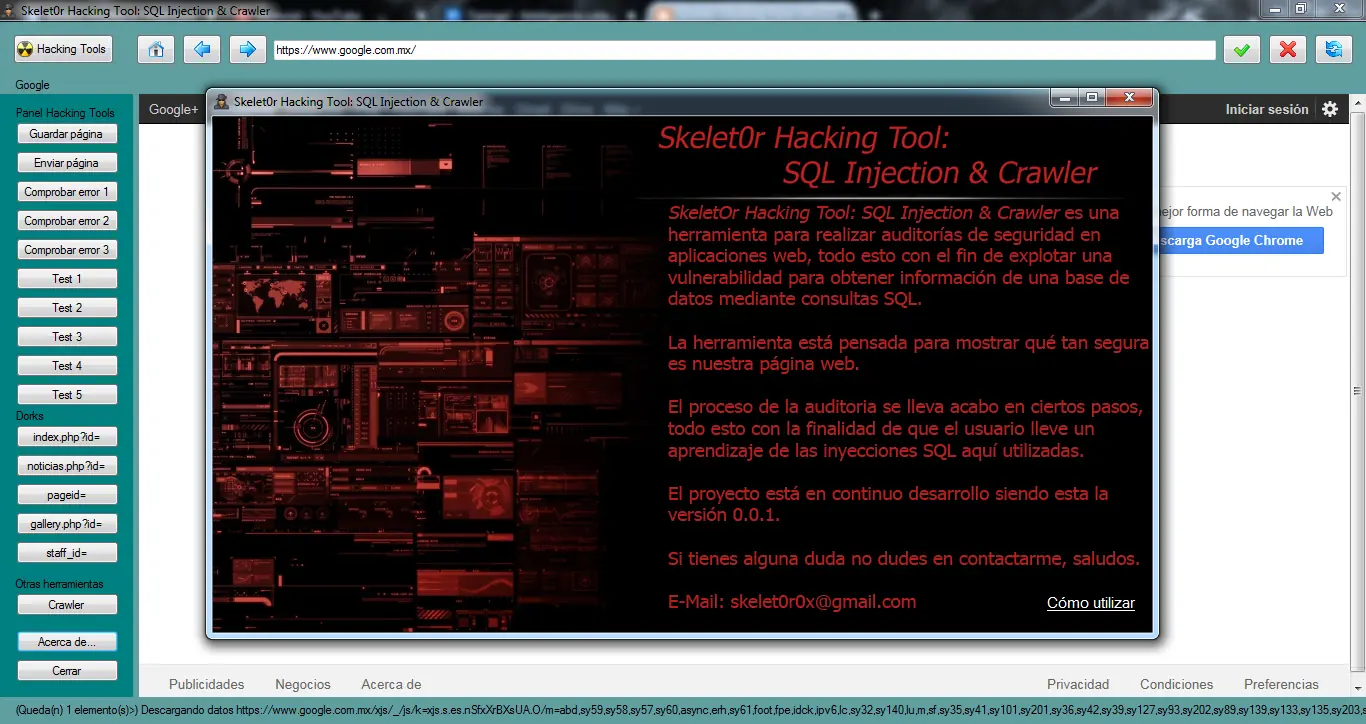Click the Panel Hacking Tools label
The height and width of the screenshot is (724, 1366).
(65, 113)
